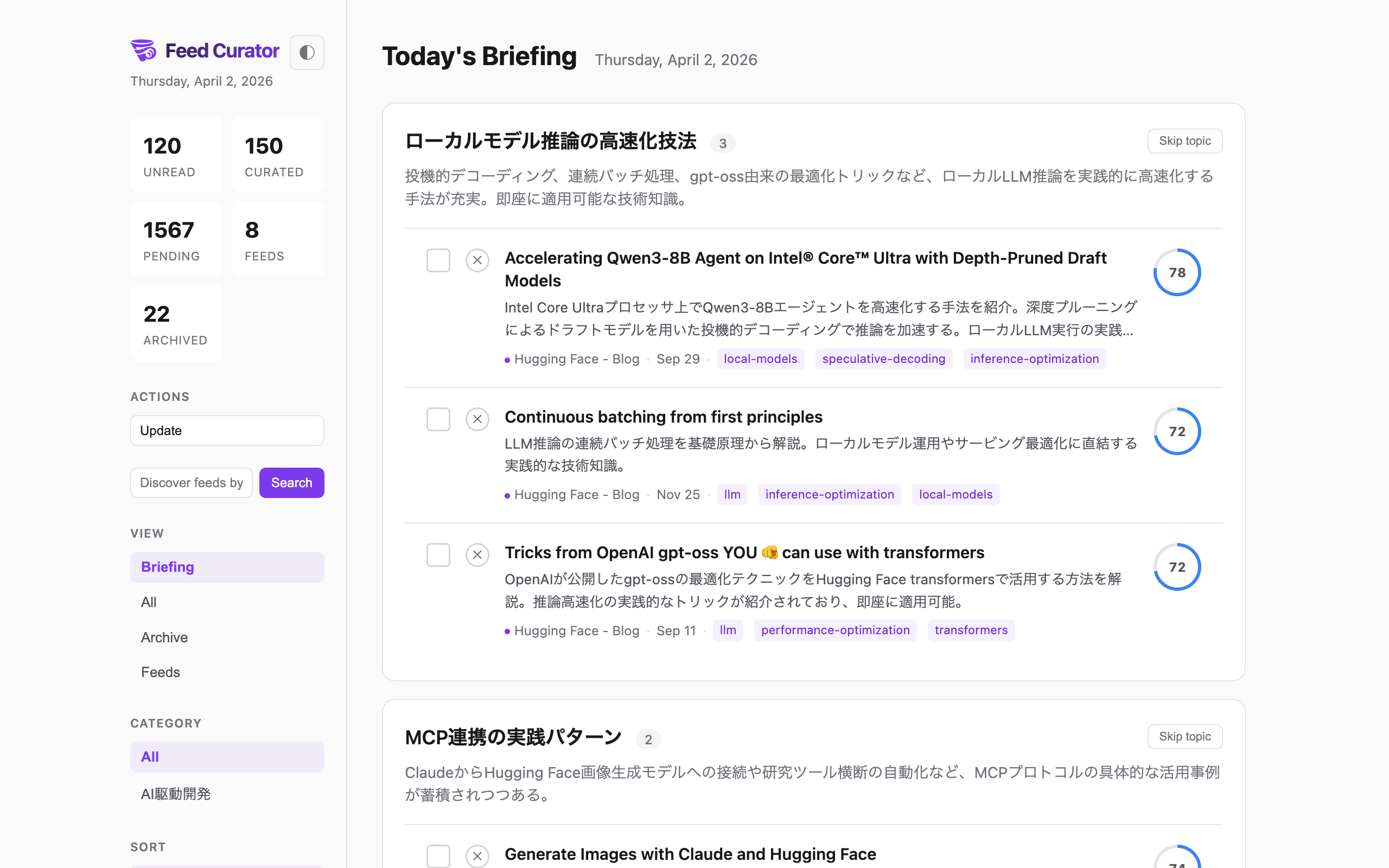This screenshot has width=1389, height=868.
Task: Select the gpt-oss Tricks article checkbox
Action: tap(438, 554)
